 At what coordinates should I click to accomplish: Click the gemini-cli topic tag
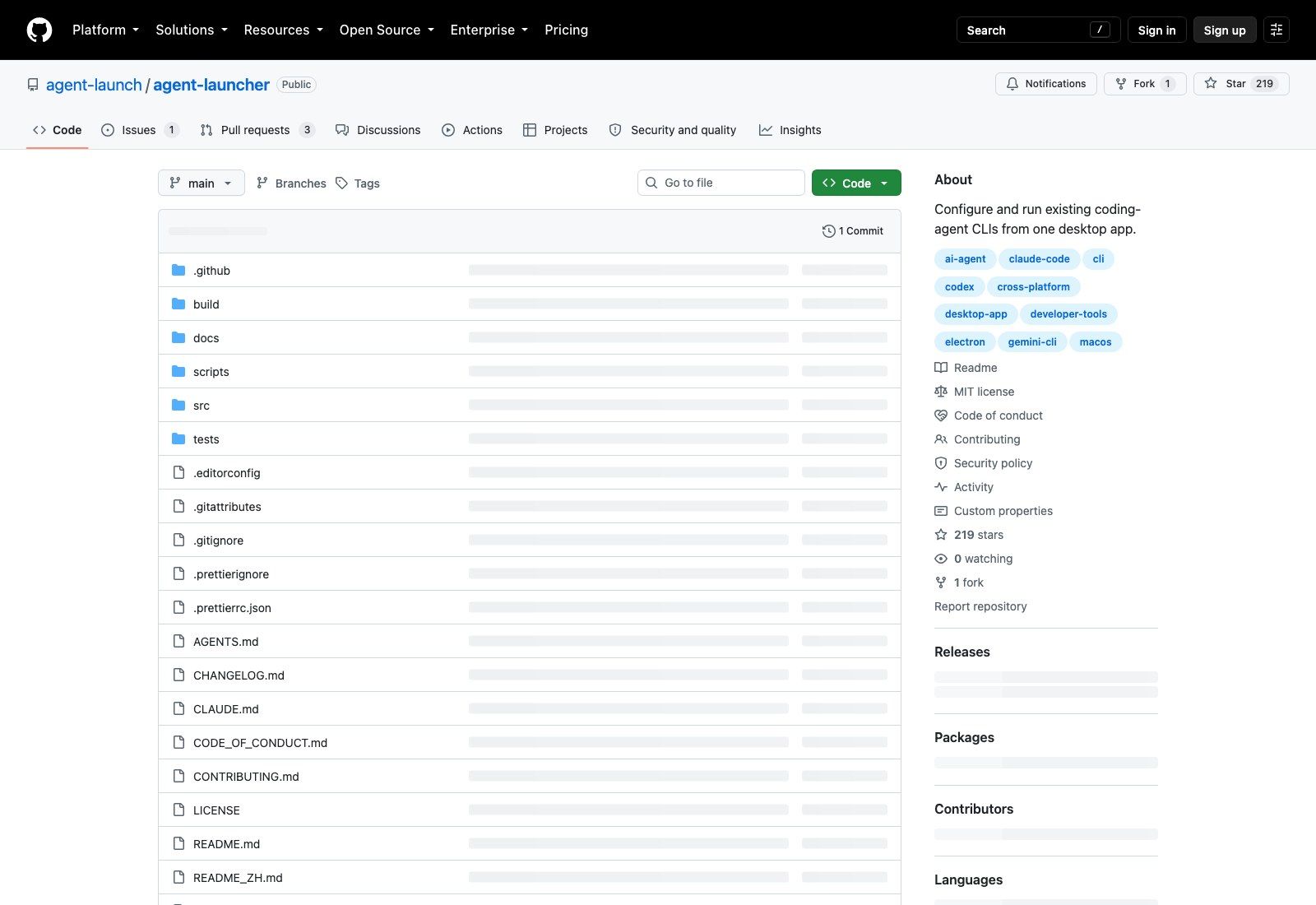[x=1032, y=342]
